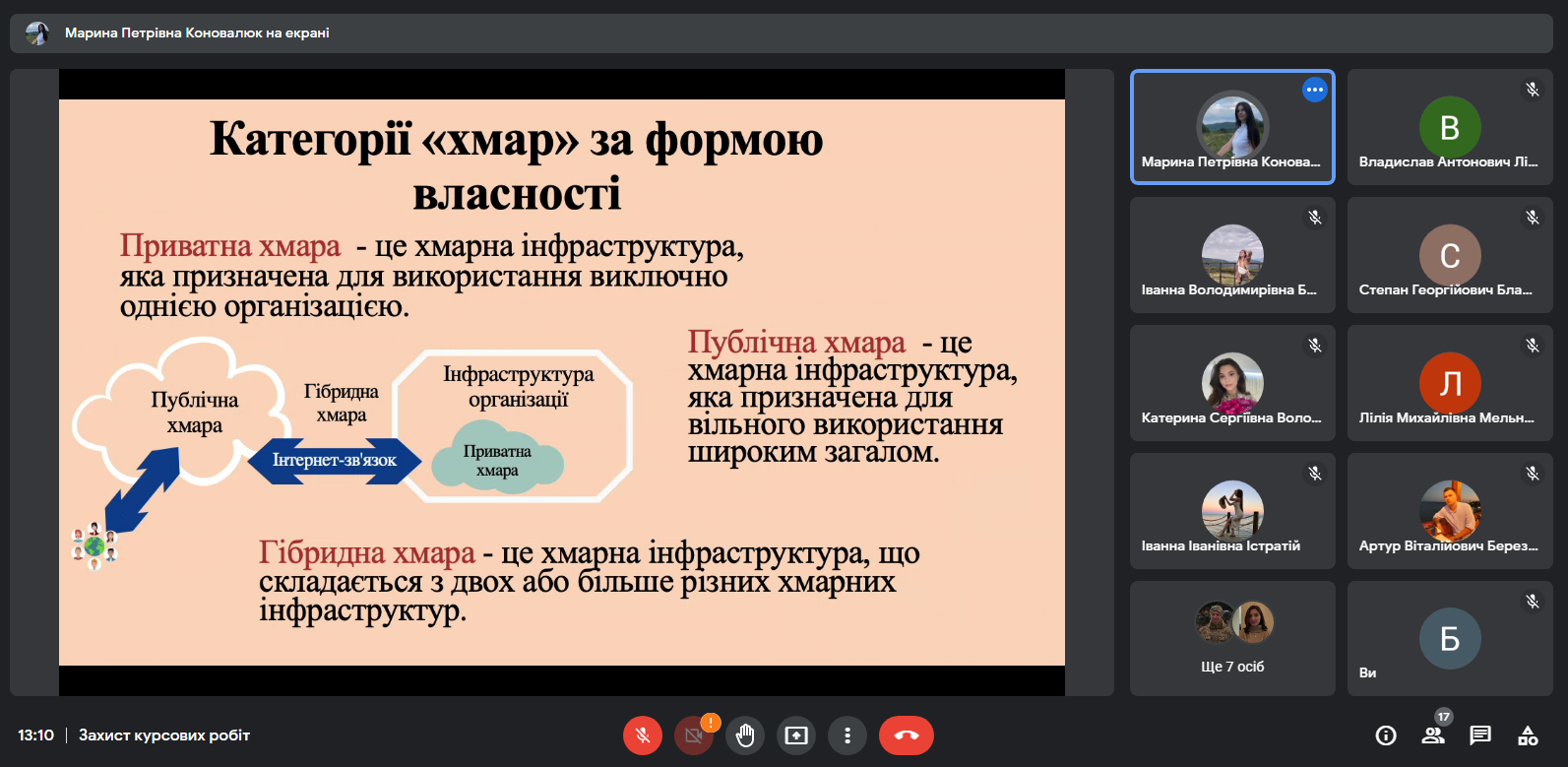Click 'Приватна хмара' red heading on slide
The height and width of the screenshot is (767, 1568).
coord(230,245)
